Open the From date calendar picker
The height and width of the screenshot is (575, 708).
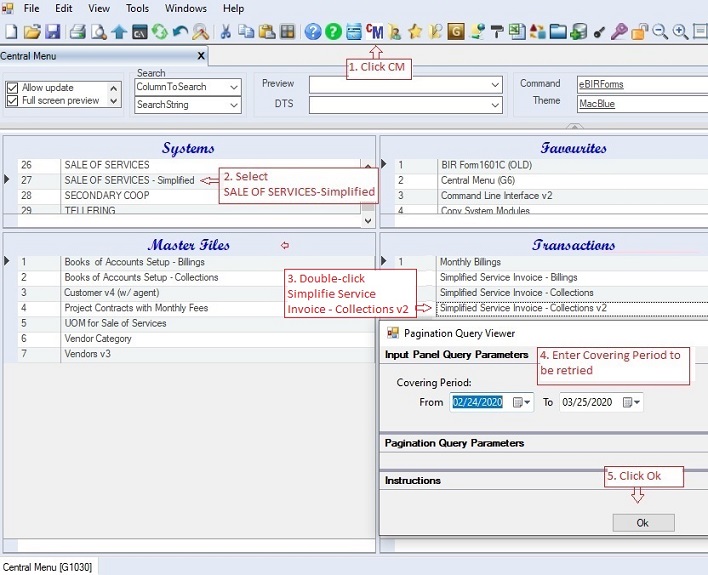point(521,402)
